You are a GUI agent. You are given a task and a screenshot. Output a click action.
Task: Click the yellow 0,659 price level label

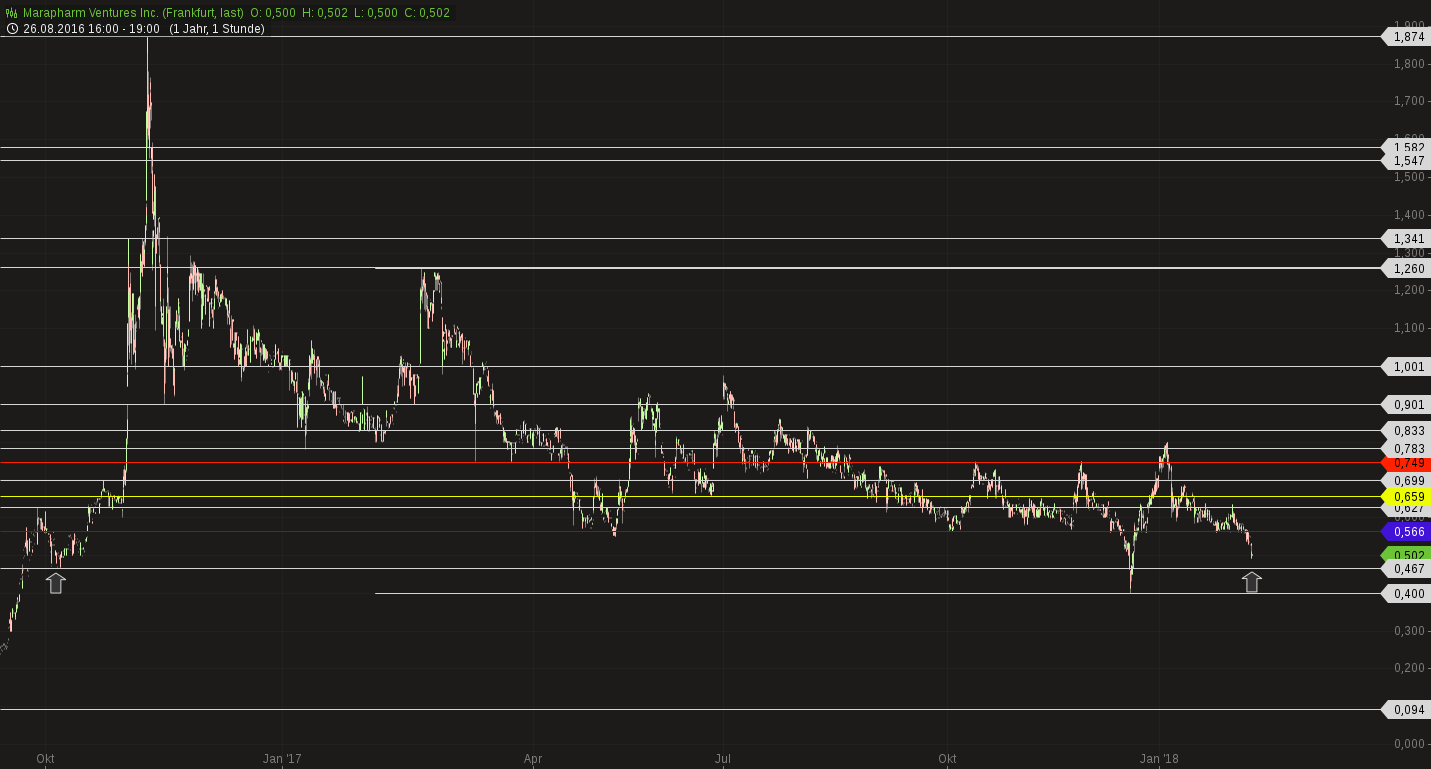1407,497
